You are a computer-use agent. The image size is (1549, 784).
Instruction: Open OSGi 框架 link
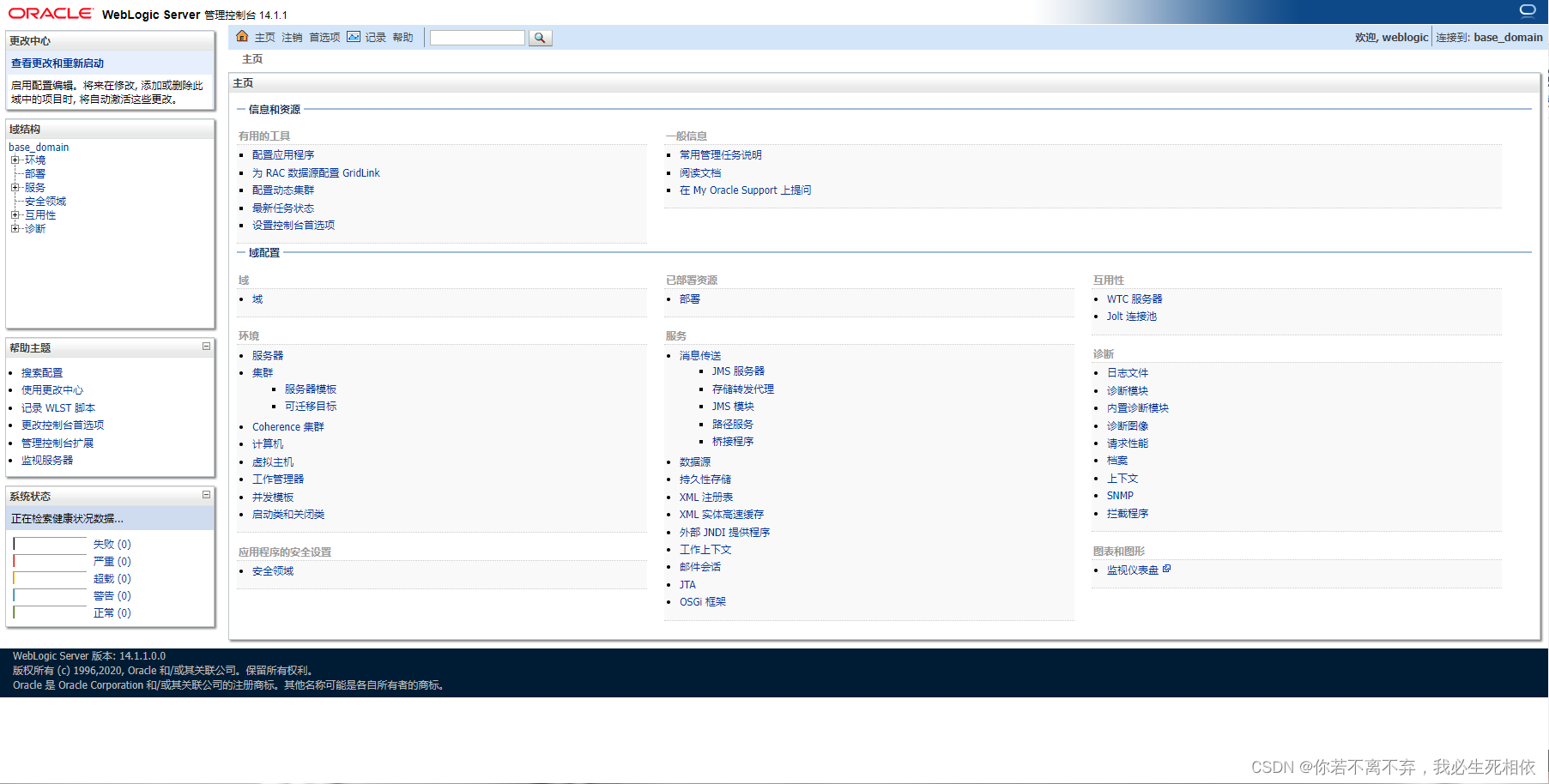(703, 602)
